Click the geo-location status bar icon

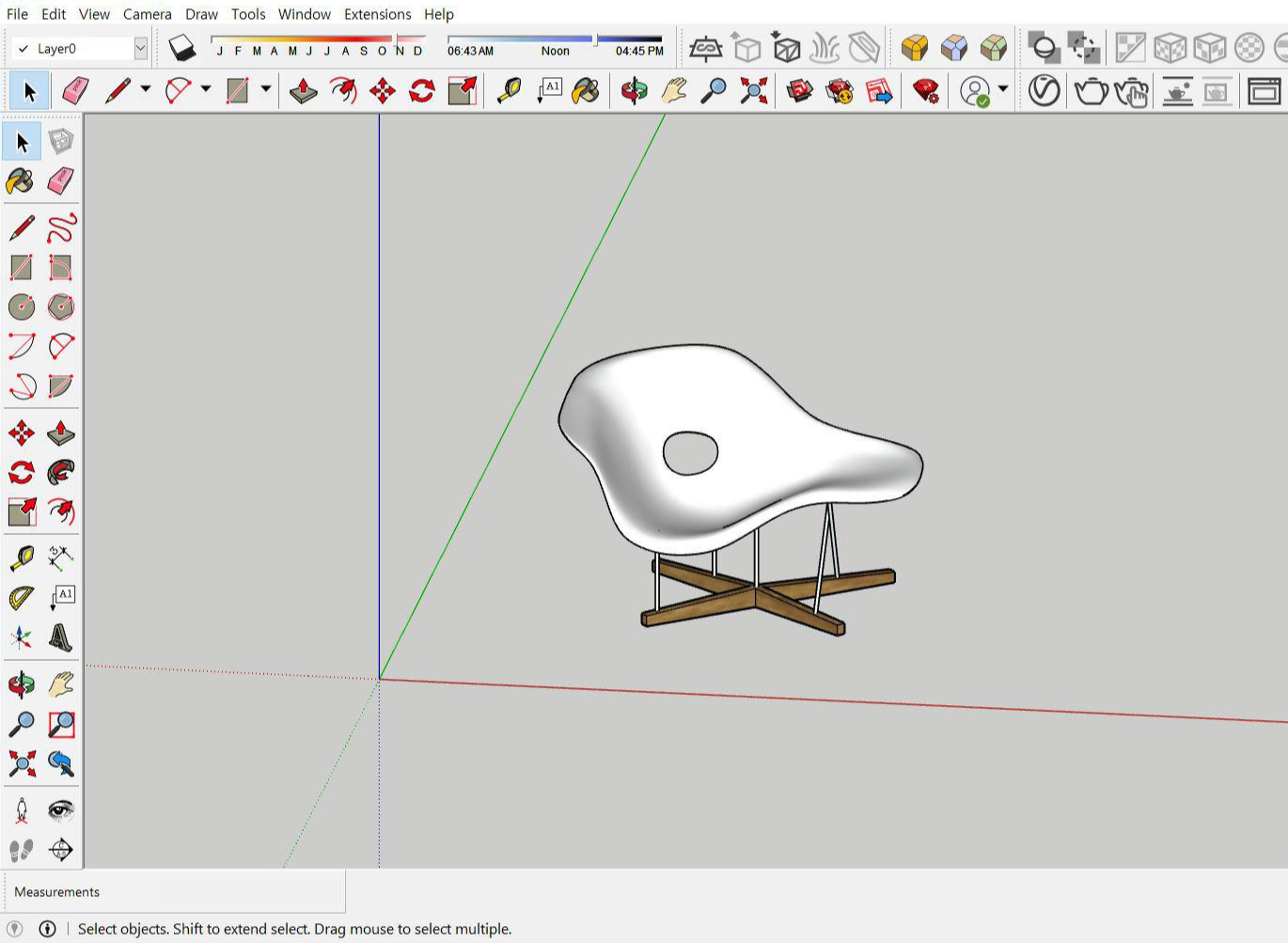pos(14,929)
